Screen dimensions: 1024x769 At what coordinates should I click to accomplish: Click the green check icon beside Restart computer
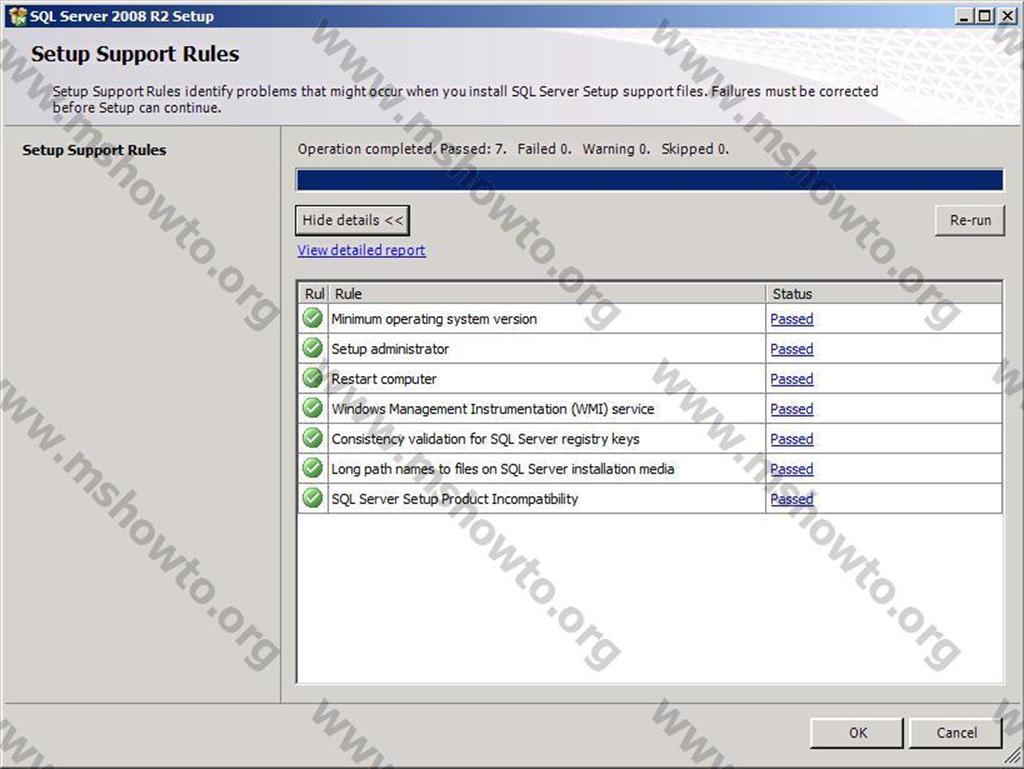click(x=313, y=379)
